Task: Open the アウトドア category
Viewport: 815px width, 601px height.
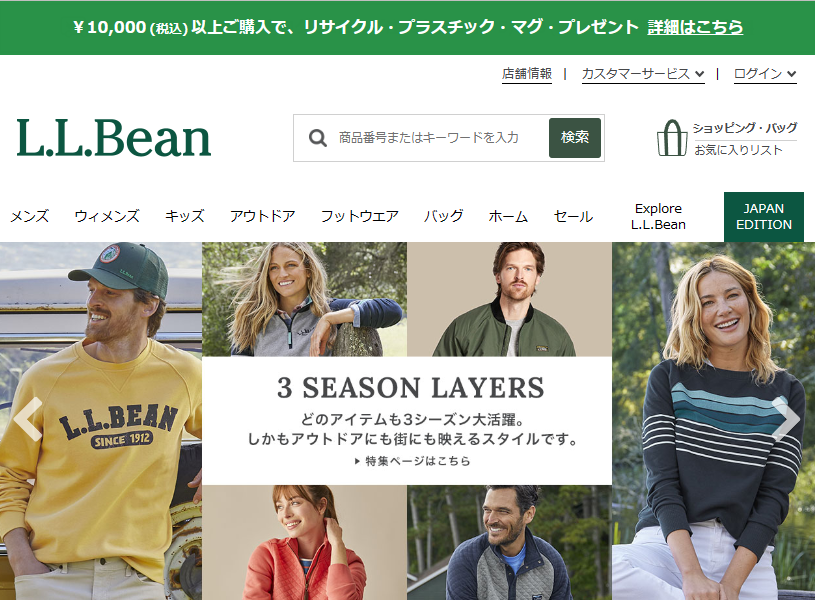Action: tap(262, 216)
